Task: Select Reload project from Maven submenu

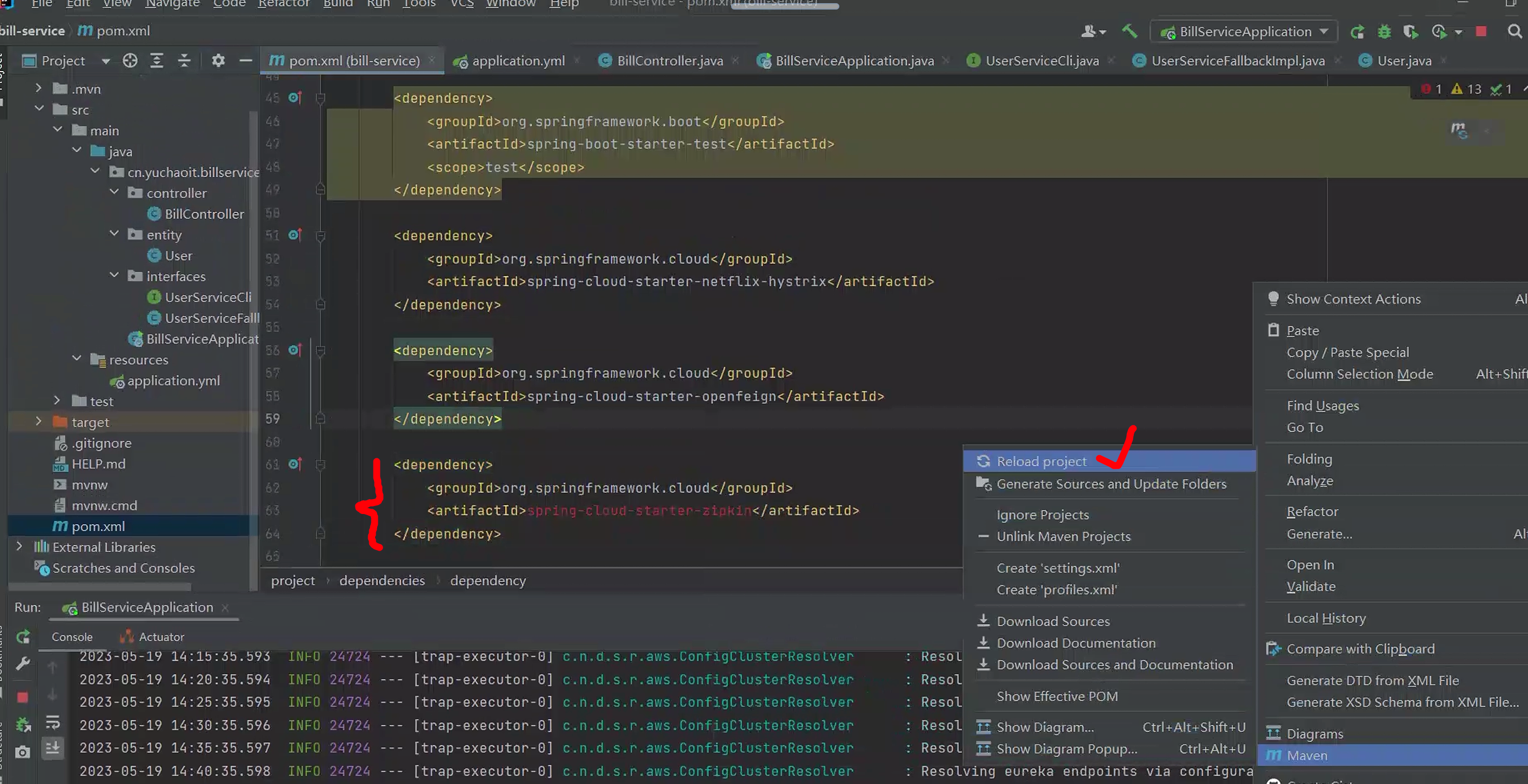Action: click(1041, 461)
